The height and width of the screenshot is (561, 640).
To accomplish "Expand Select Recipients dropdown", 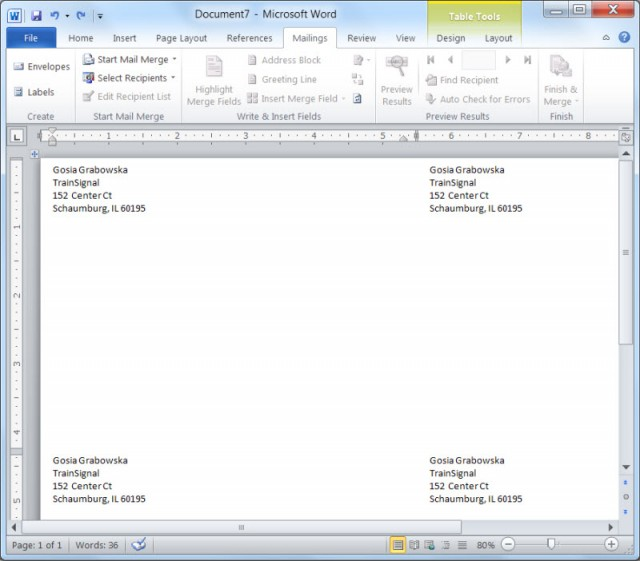I will pos(173,77).
